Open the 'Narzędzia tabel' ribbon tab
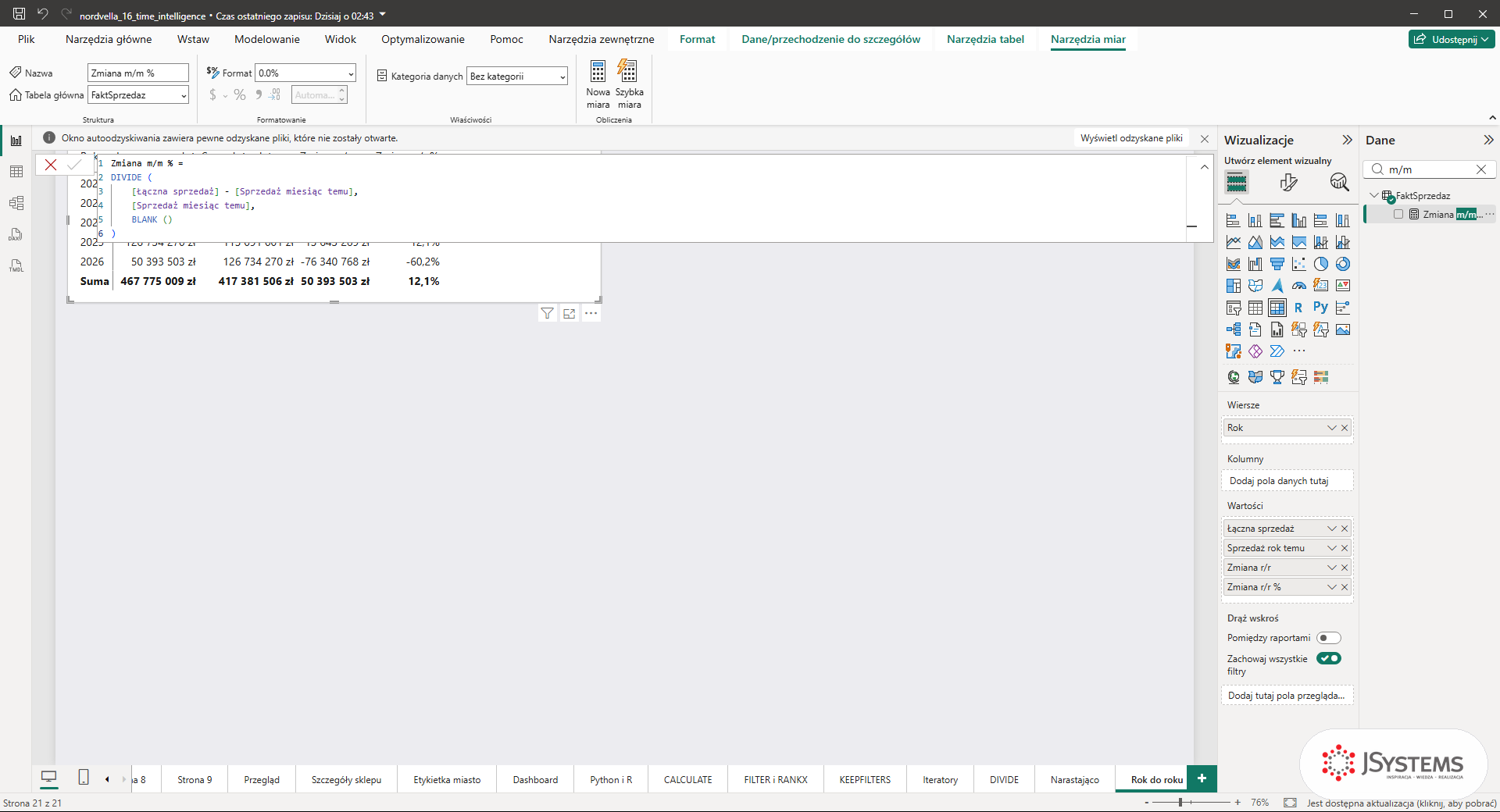 point(985,39)
